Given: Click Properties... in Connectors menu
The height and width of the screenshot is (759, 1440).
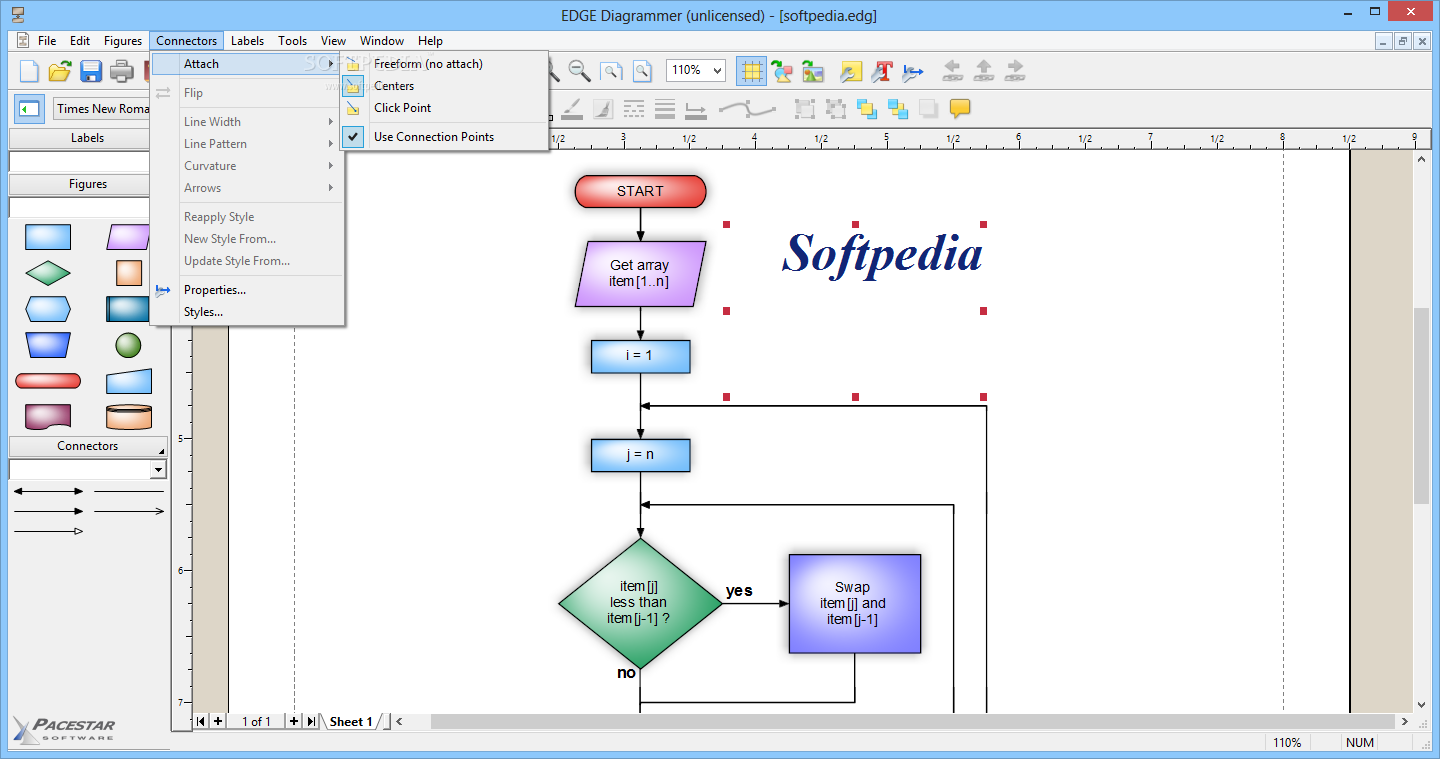Looking at the screenshot, I should point(247,289).
